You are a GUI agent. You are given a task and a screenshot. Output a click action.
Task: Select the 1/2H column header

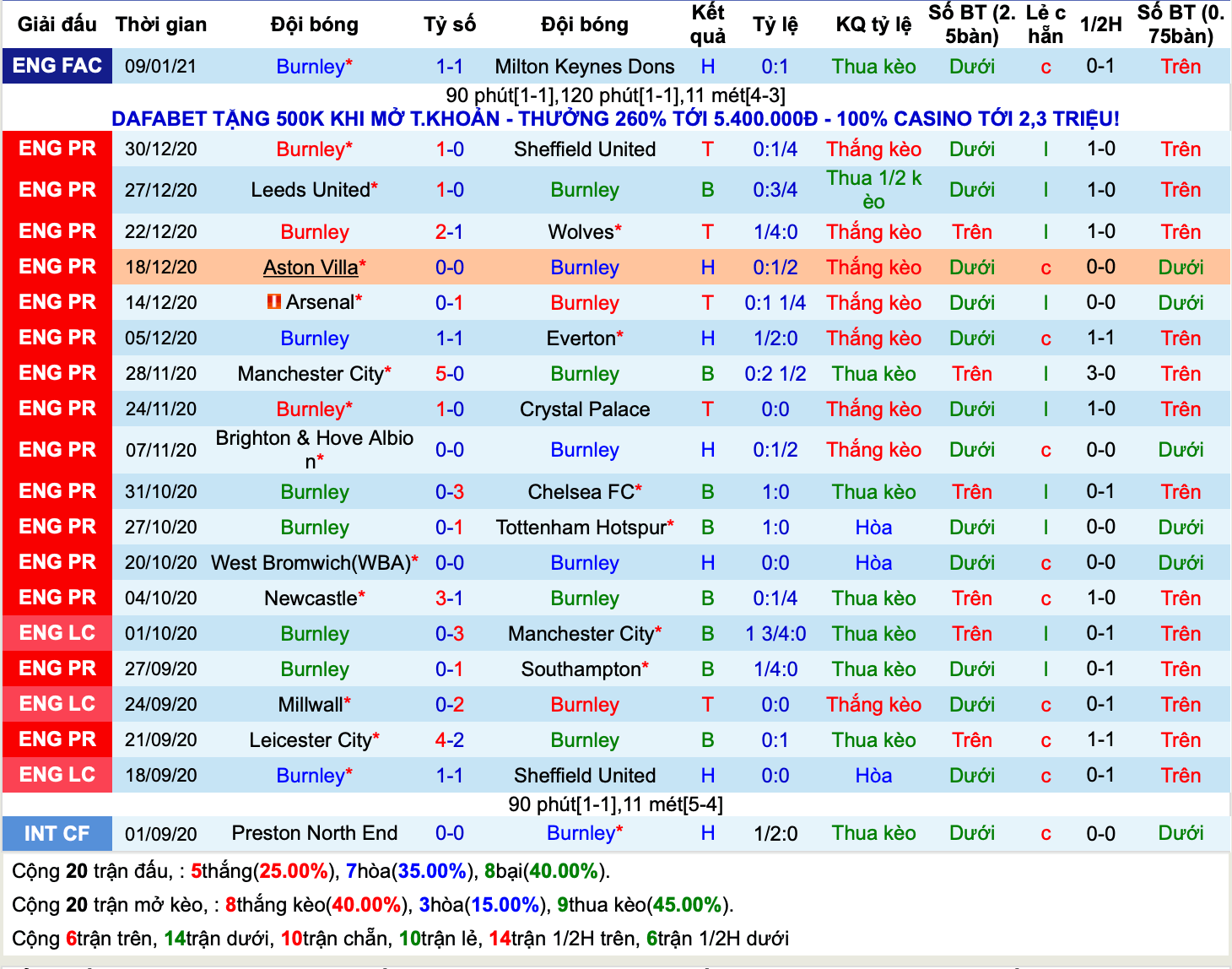tap(1101, 24)
